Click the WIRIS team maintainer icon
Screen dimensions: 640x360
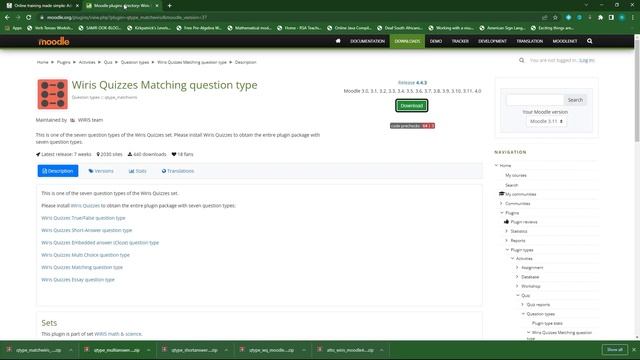tap(73, 120)
